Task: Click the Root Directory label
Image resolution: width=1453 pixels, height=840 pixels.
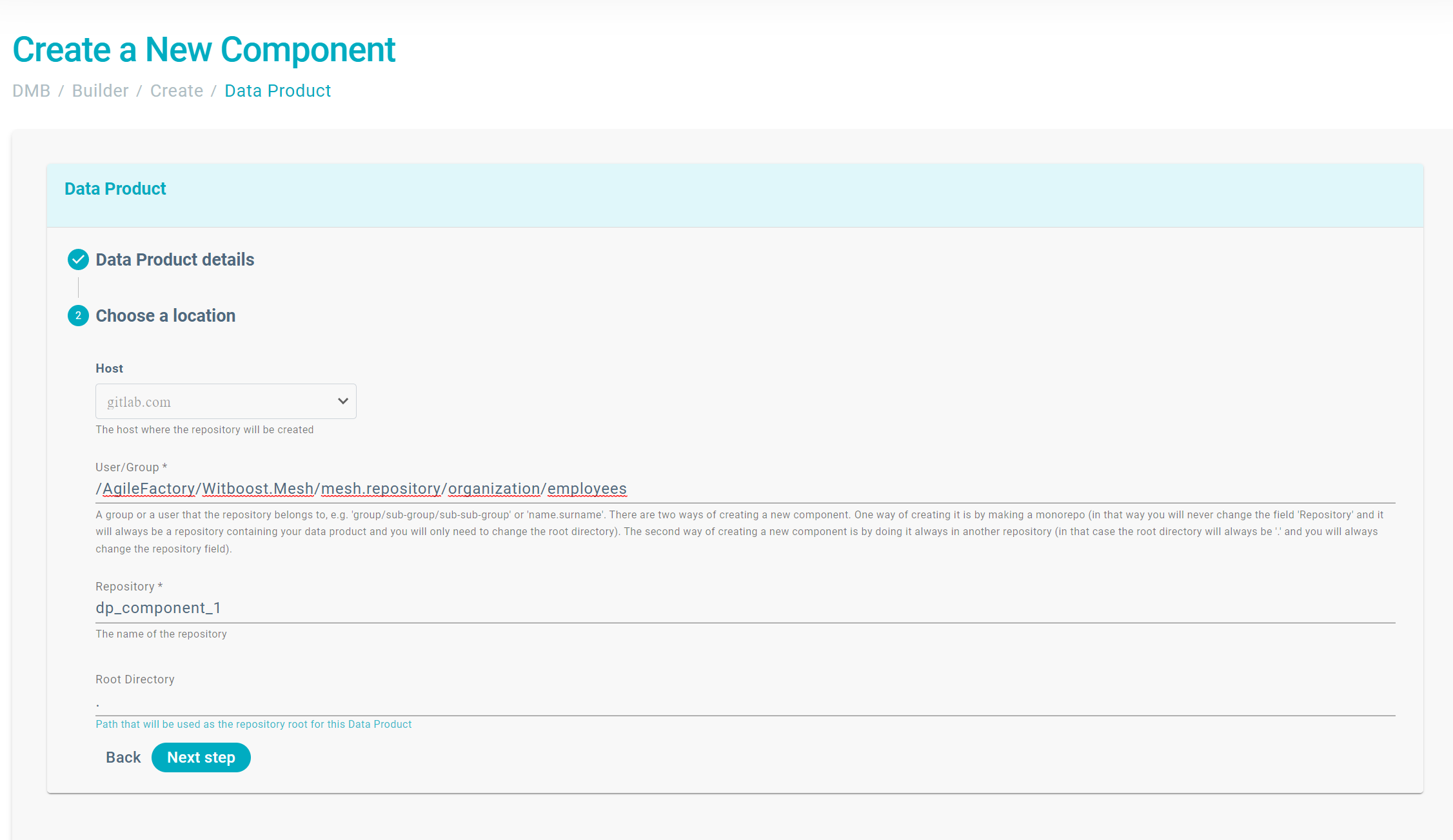Action: (135, 679)
